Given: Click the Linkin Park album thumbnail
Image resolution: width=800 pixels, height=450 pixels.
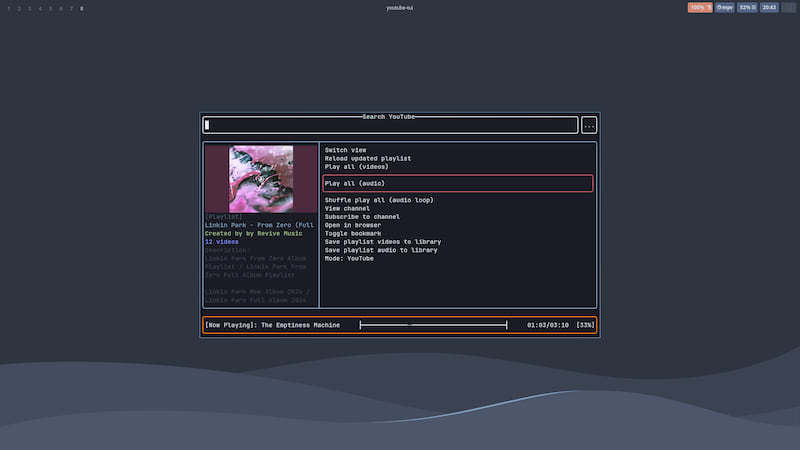Looking at the screenshot, I should (261, 179).
